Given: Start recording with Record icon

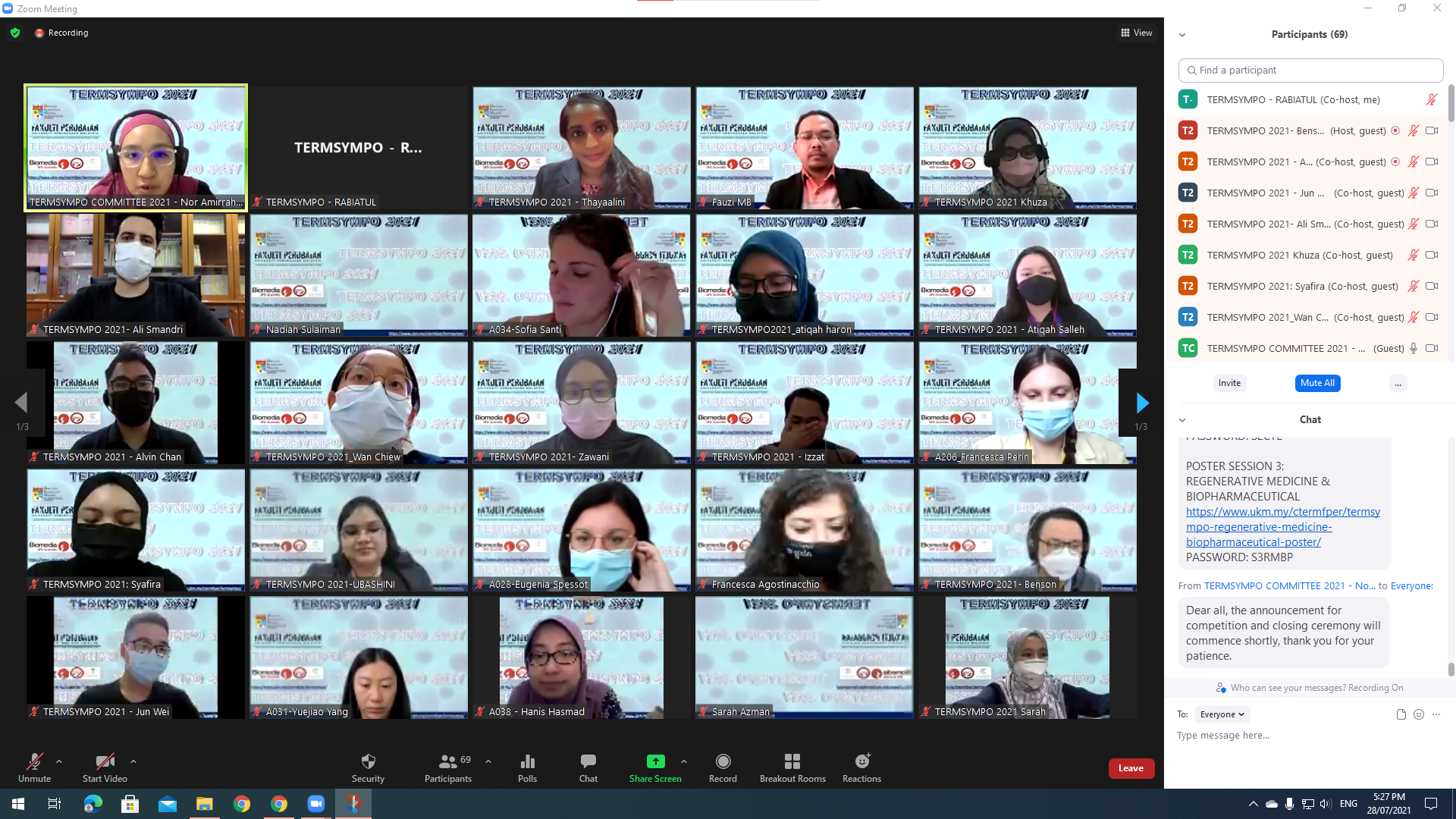Looking at the screenshot, I should [723, 767].
